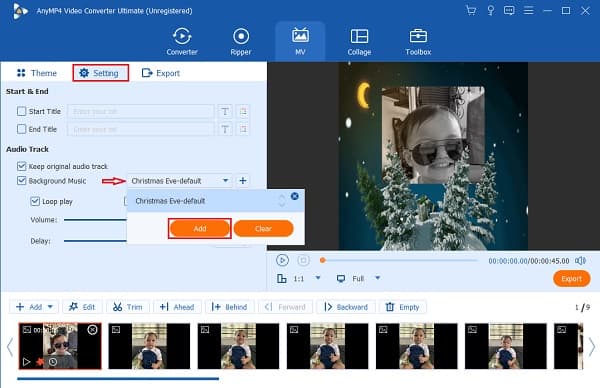
Task: Go to the Export tab
Action: [160, 73]
